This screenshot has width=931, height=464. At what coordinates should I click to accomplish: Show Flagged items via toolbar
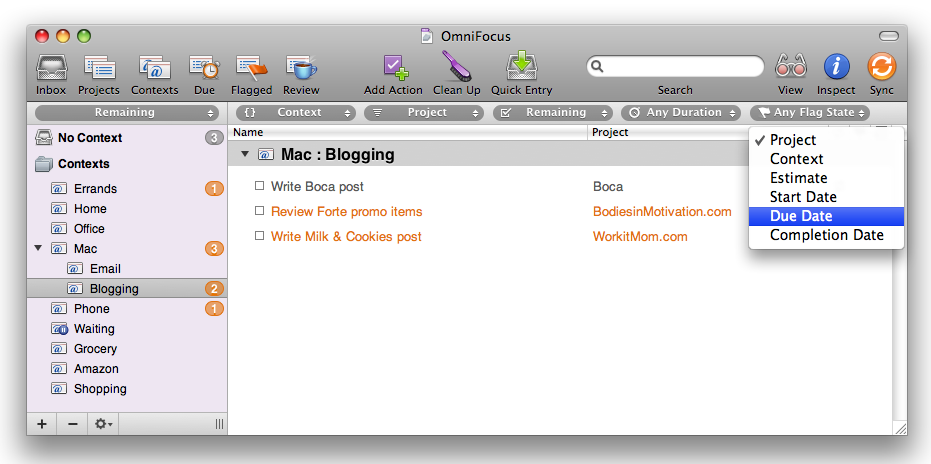pos(251,68)
